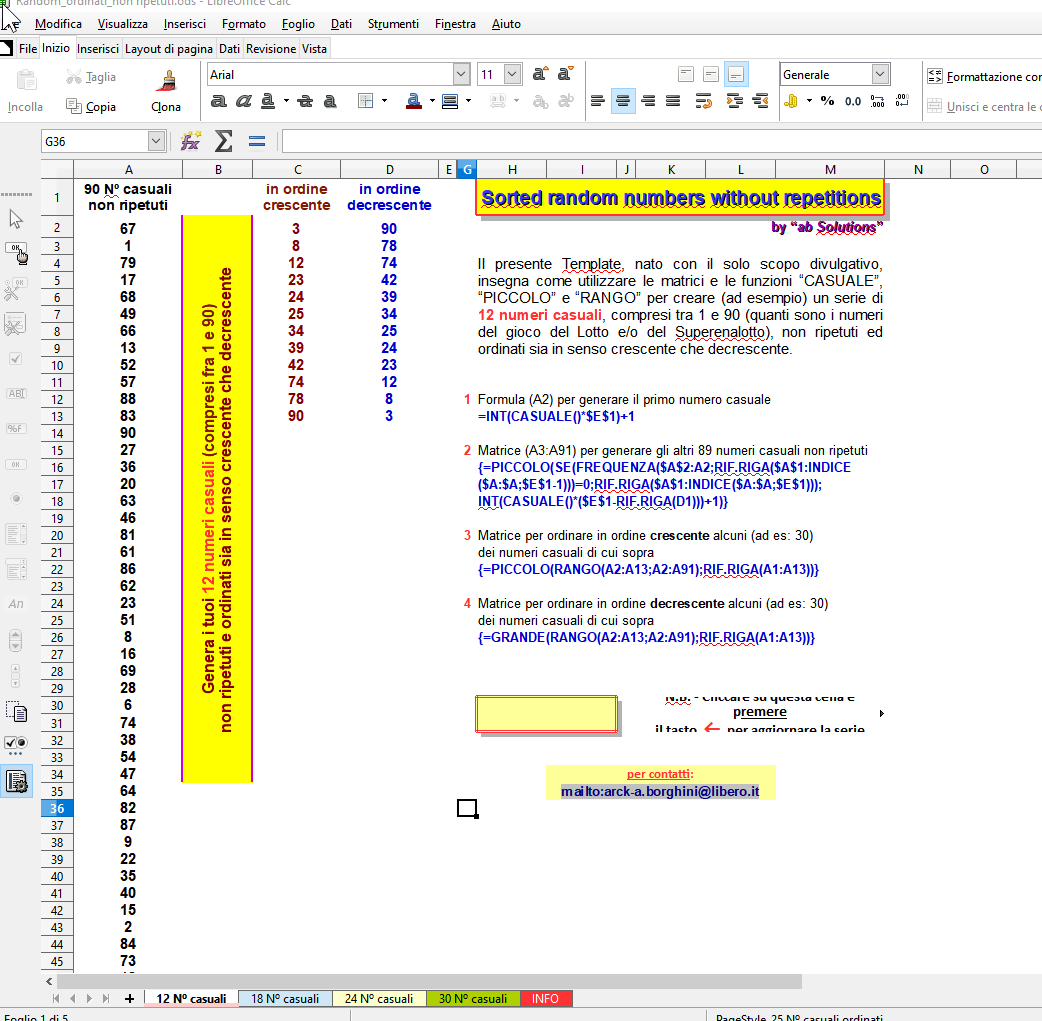Viewport: 1042px width, 1021px height.
Task: Add a new sheet with plus button
Action: (x=130, y=998)
